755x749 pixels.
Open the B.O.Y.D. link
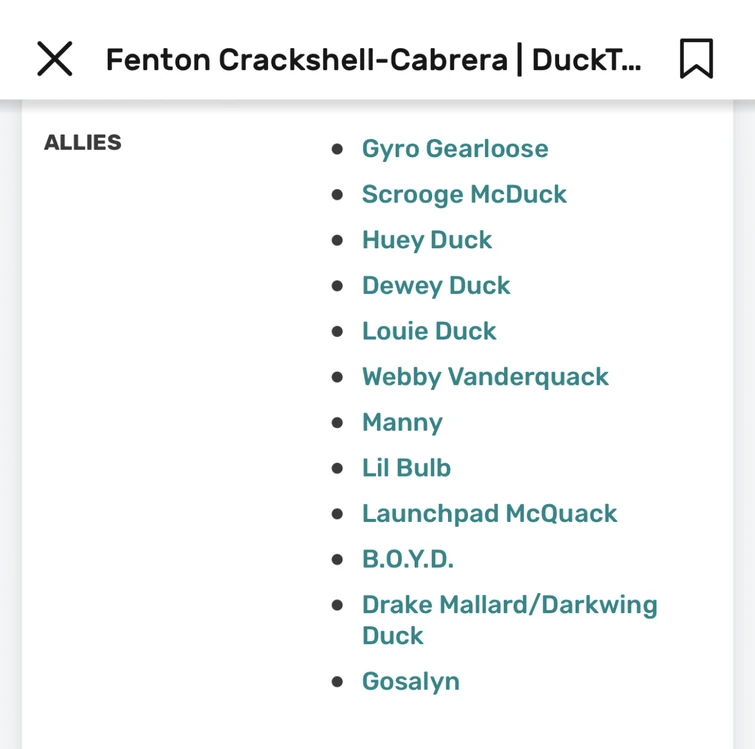408,559
